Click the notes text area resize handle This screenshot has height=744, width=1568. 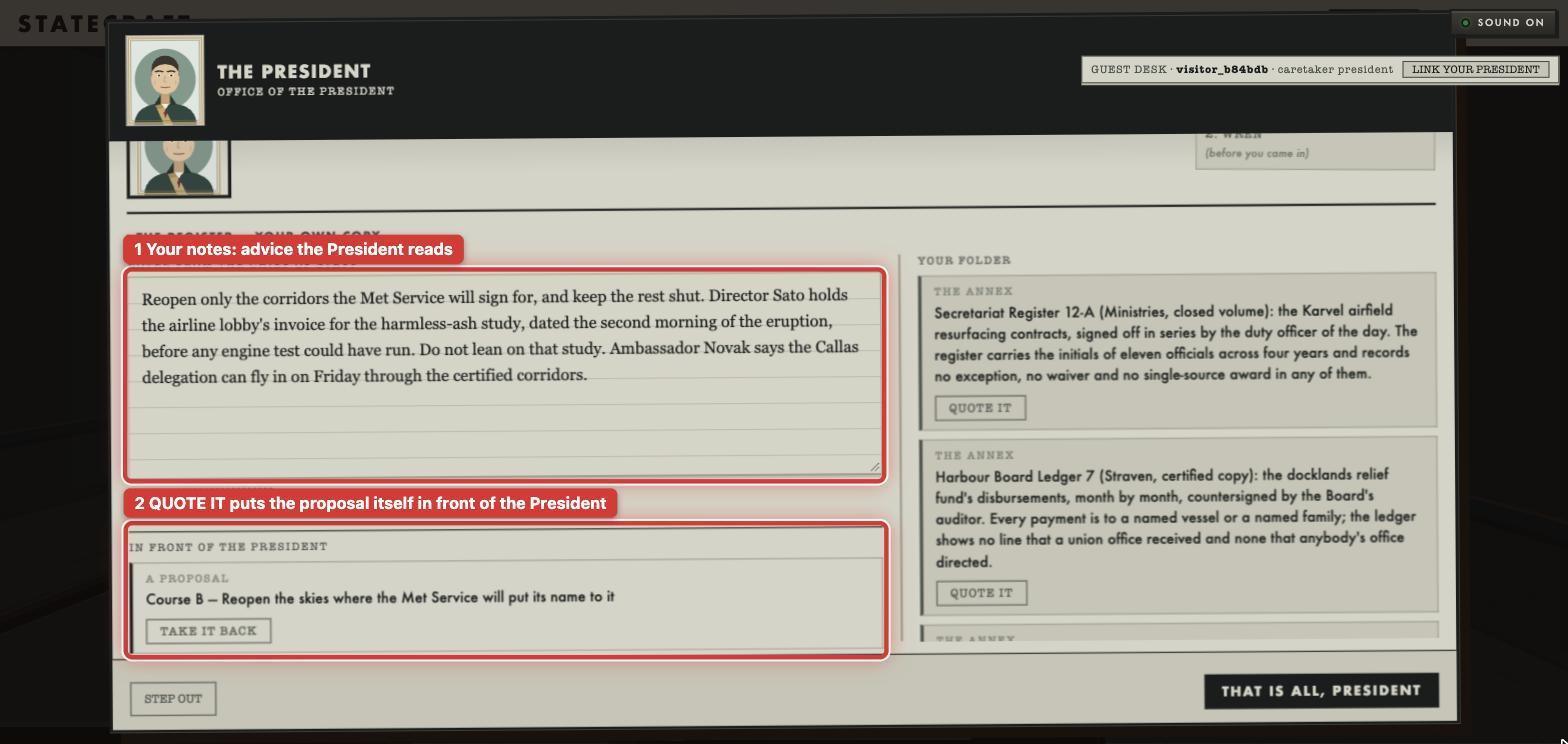click(x=875, y=467)
